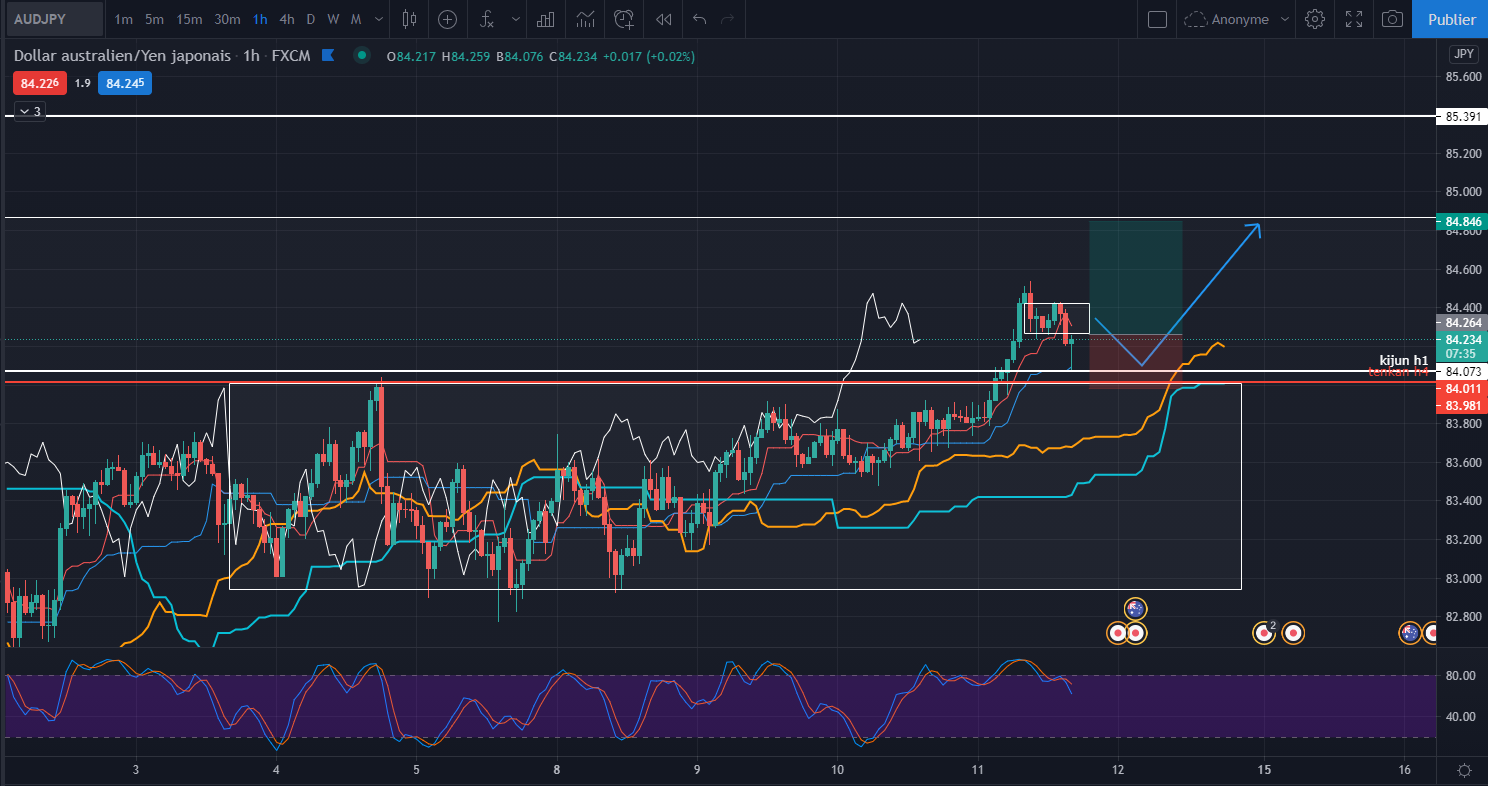Open the Japan event right of the 2 badge

pyautogui.click(x=1293, y=632)
